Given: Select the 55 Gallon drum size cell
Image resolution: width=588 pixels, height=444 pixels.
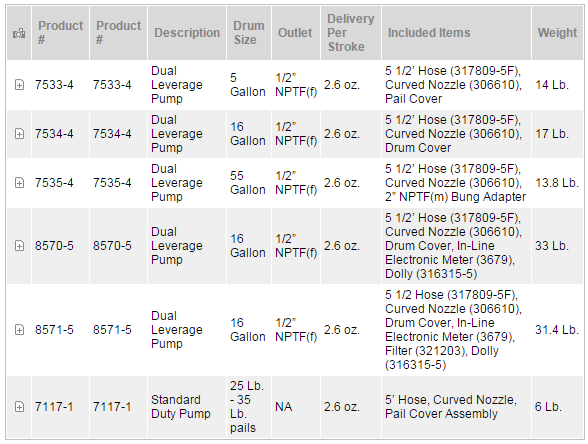Looking at the screenshot, I should 248,183.
